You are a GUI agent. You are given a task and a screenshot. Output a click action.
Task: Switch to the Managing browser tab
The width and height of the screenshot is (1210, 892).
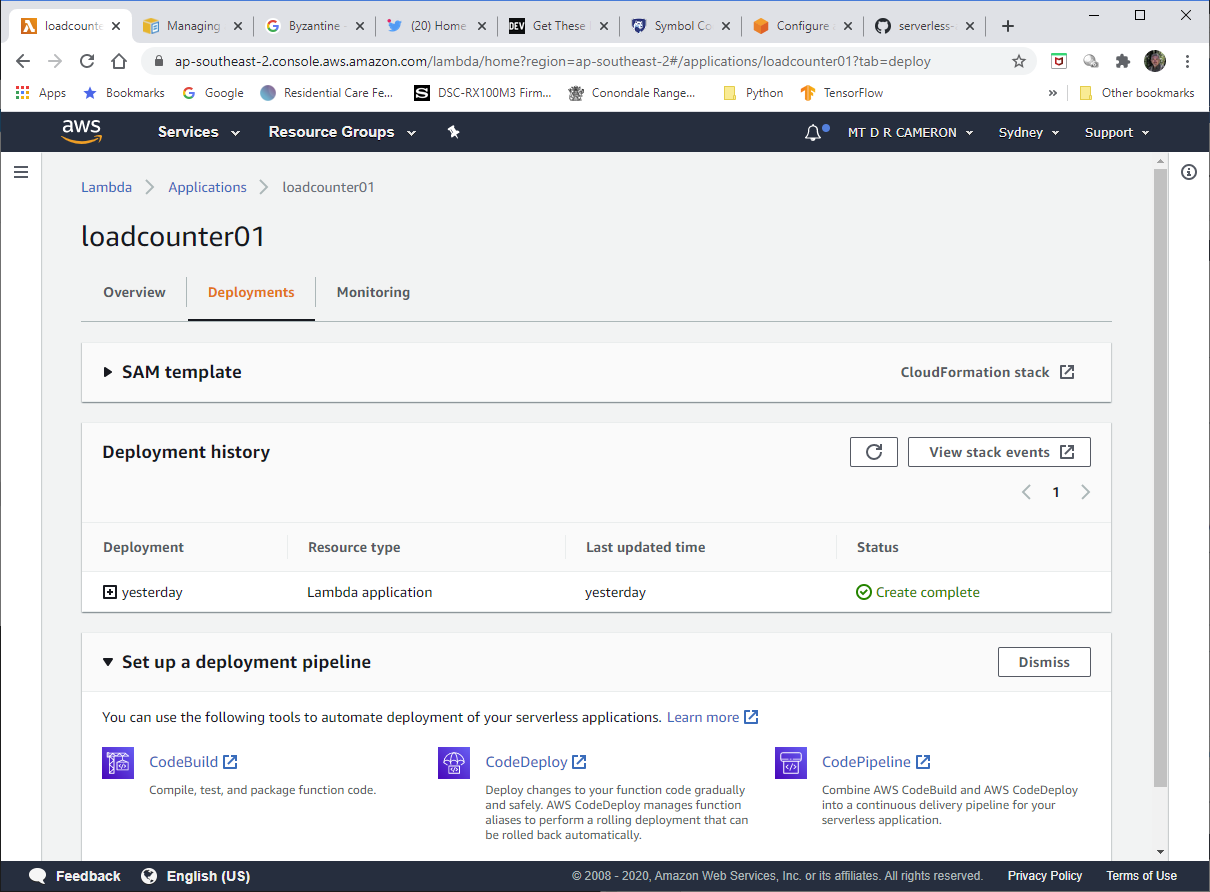(x=192, y=26)
